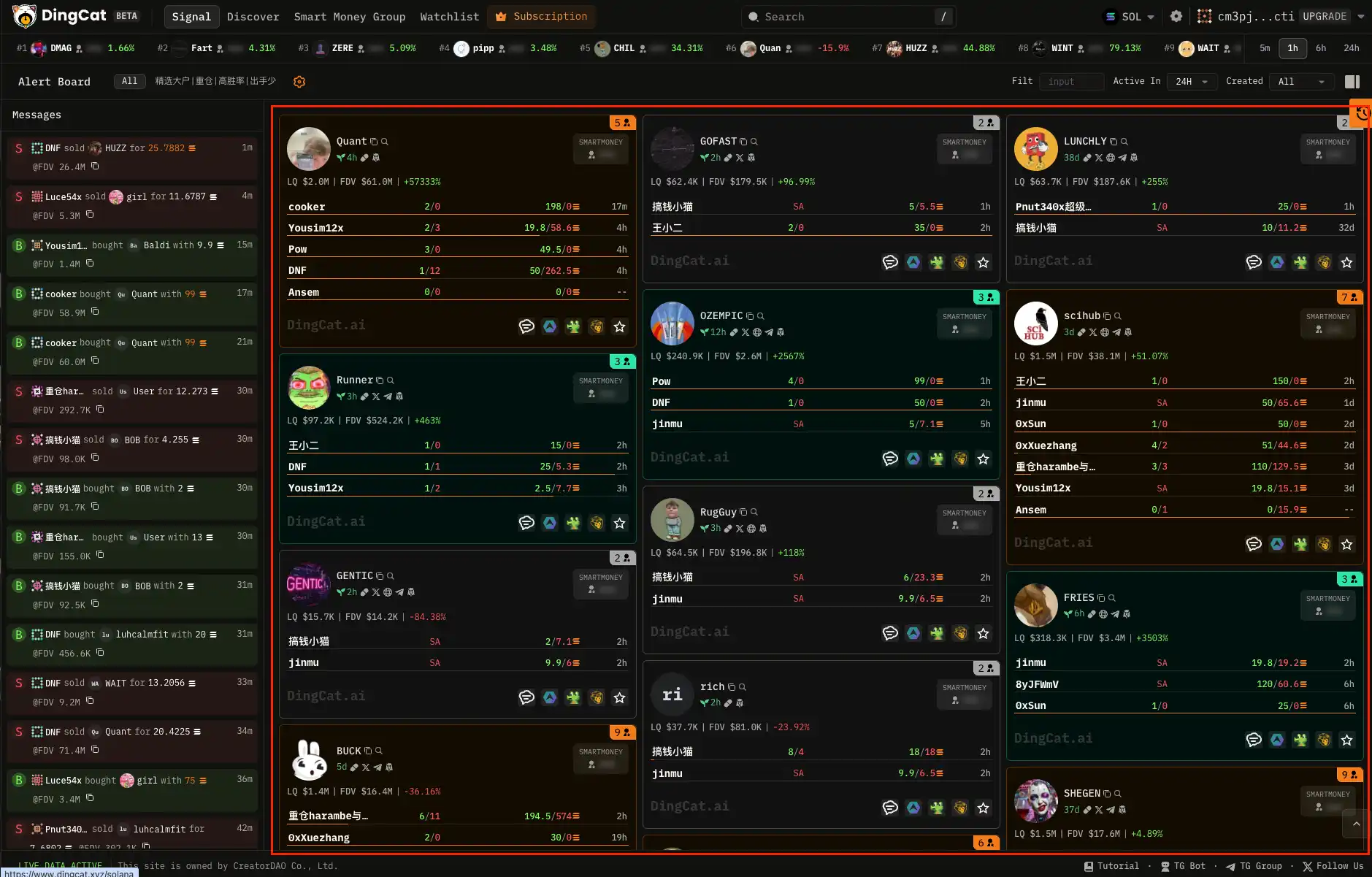
Task: Click the orange gear beside Alert Board filters
Action: [x=299, y=82]
